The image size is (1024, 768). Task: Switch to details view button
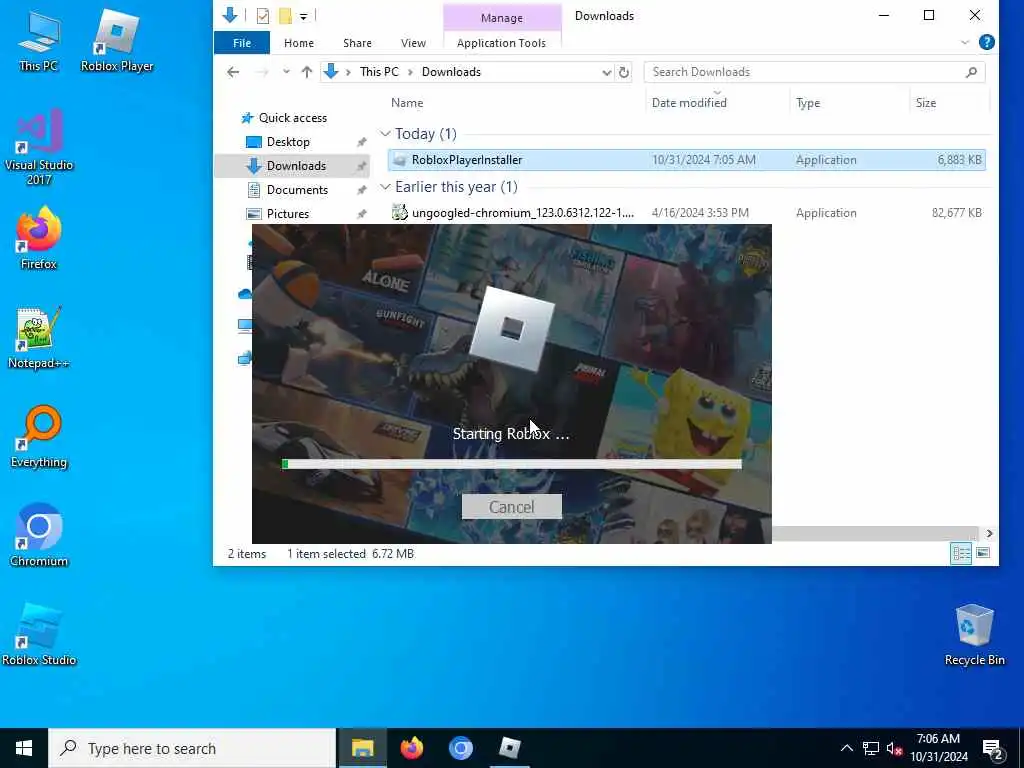[961, 553]
